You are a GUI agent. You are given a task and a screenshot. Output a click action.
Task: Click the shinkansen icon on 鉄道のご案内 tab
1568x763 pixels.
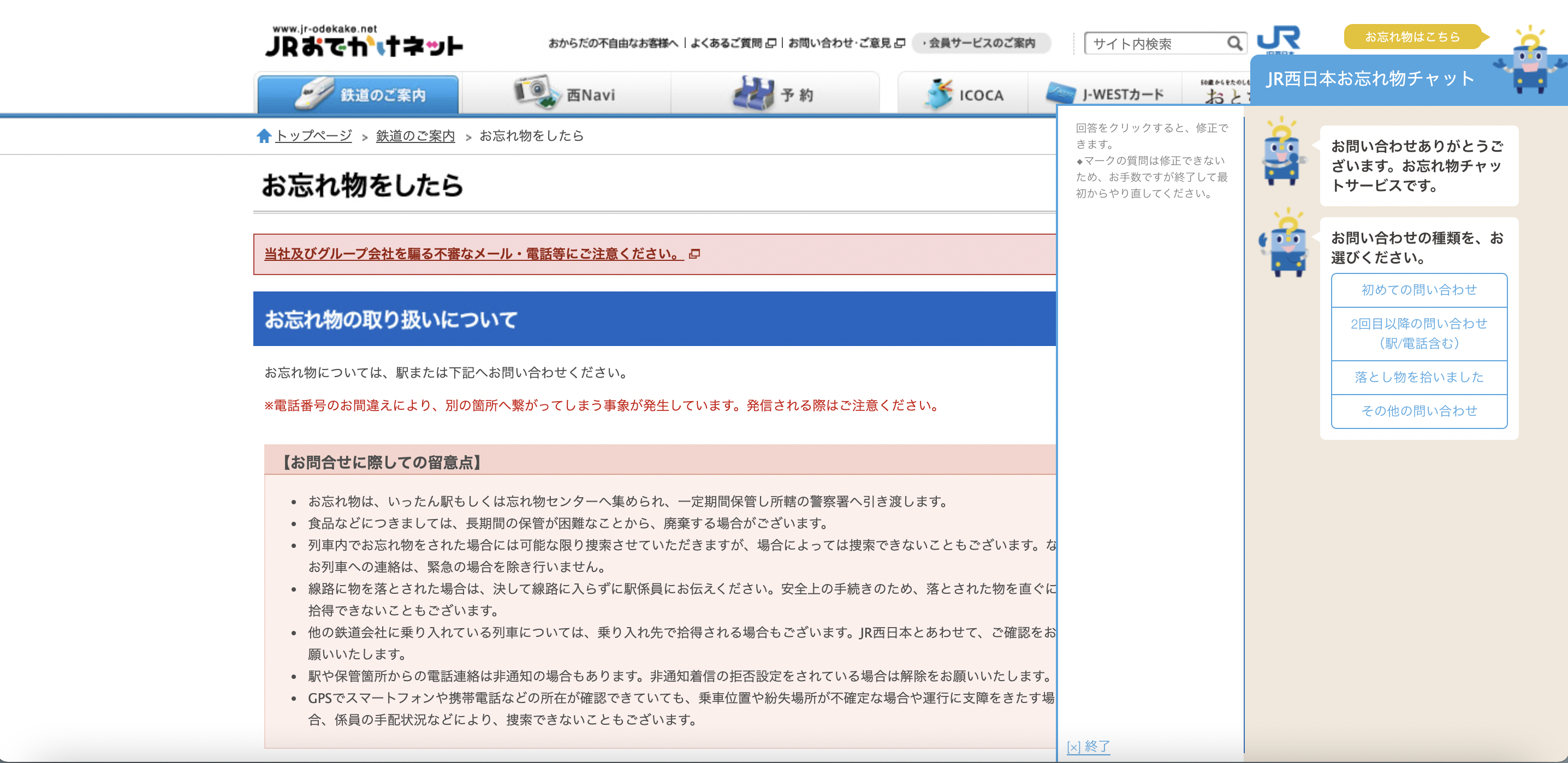click(x=314, y=93)
